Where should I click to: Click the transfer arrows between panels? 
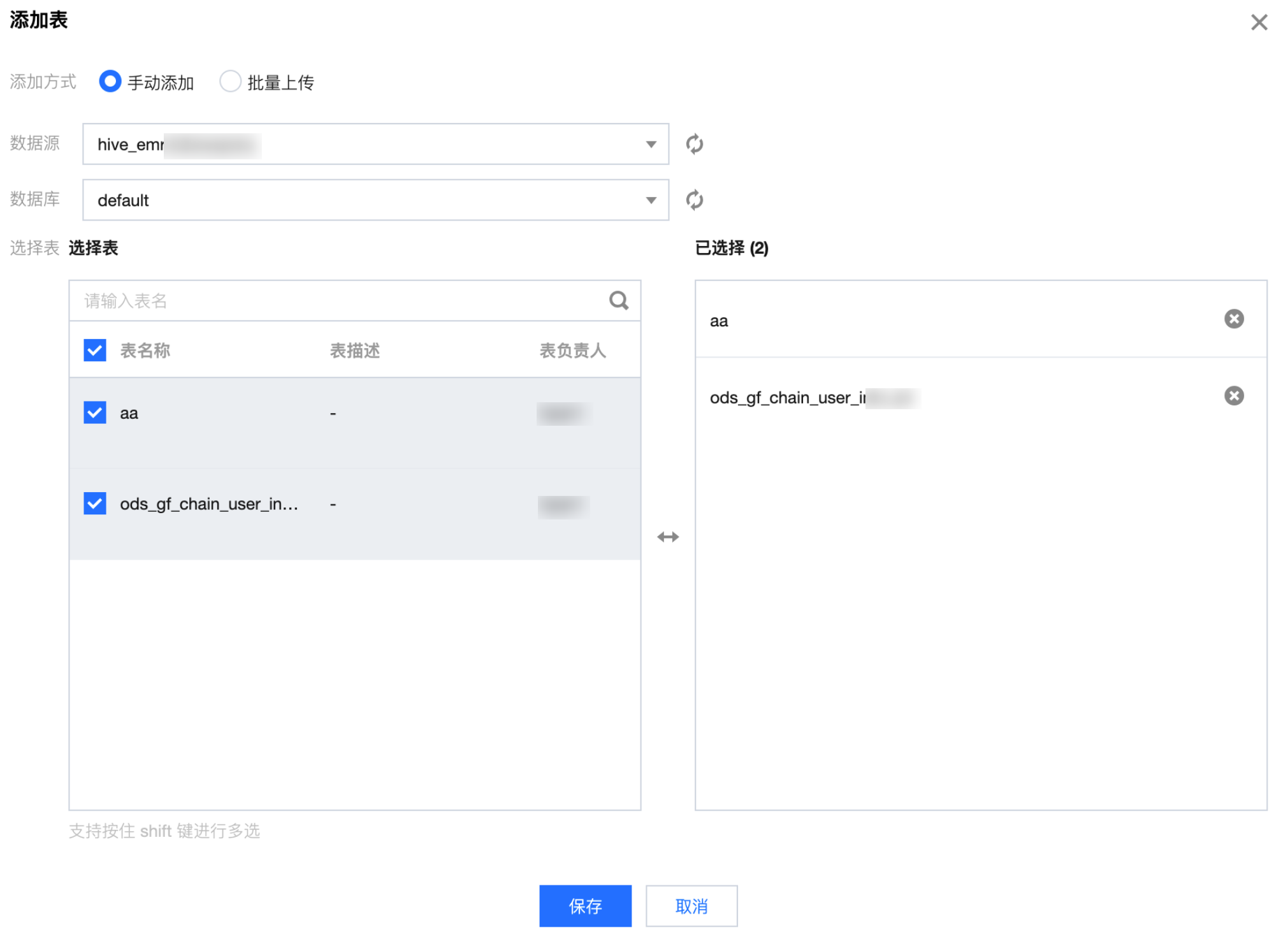click(667, 537)
